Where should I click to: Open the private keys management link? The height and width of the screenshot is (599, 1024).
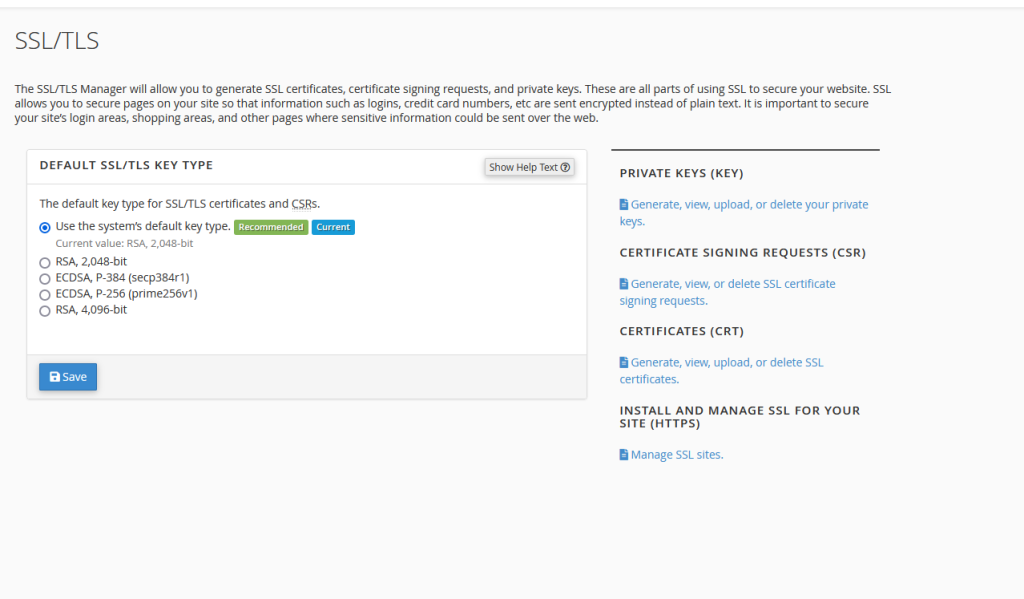click(748, 205)
